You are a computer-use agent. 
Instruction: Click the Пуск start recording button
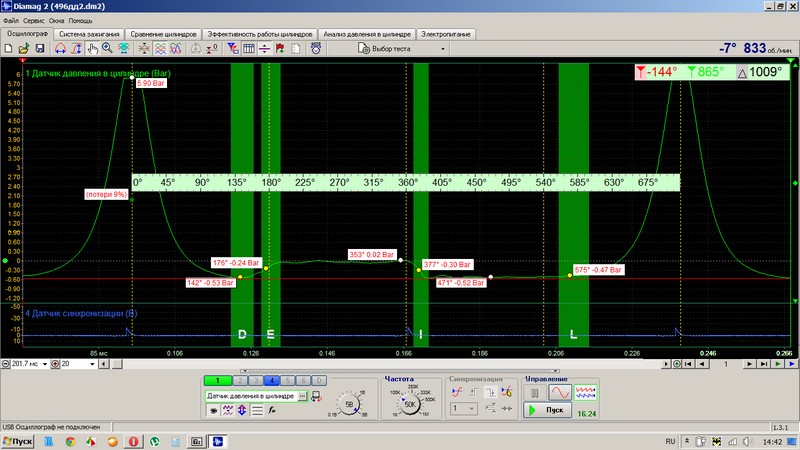[547, 410]
